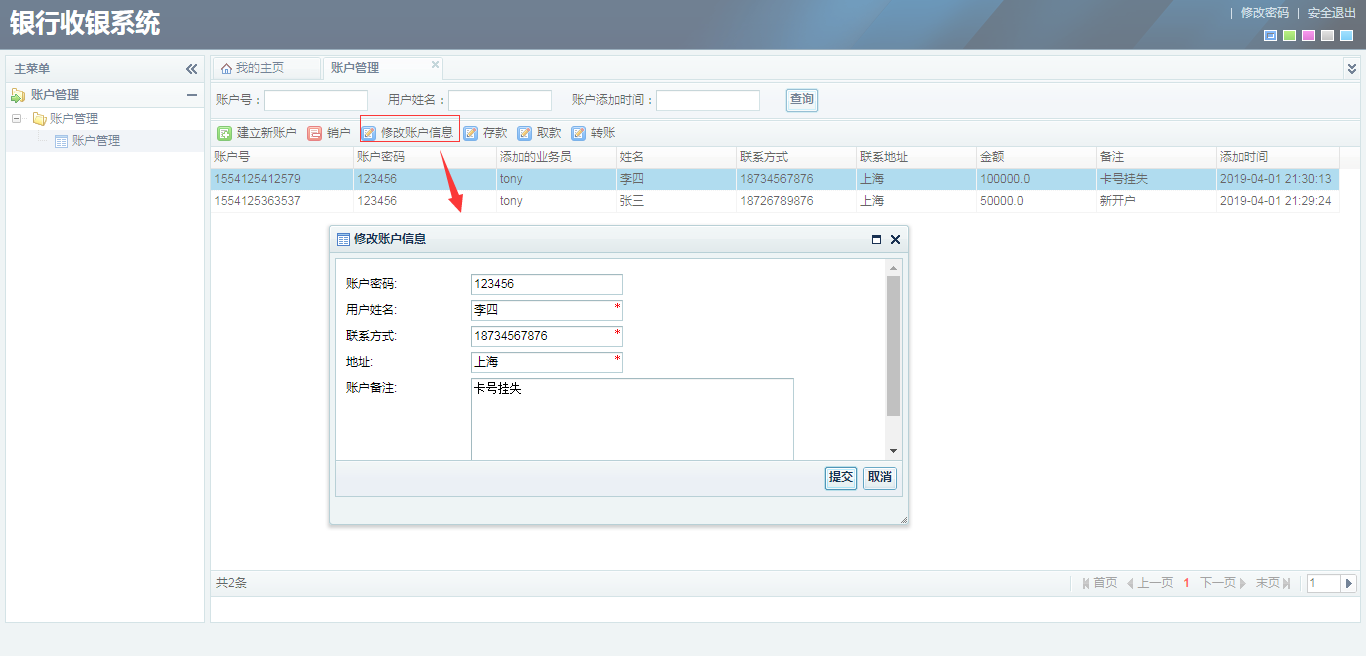Click the 50000.0 amount cell

point(1036,201)
